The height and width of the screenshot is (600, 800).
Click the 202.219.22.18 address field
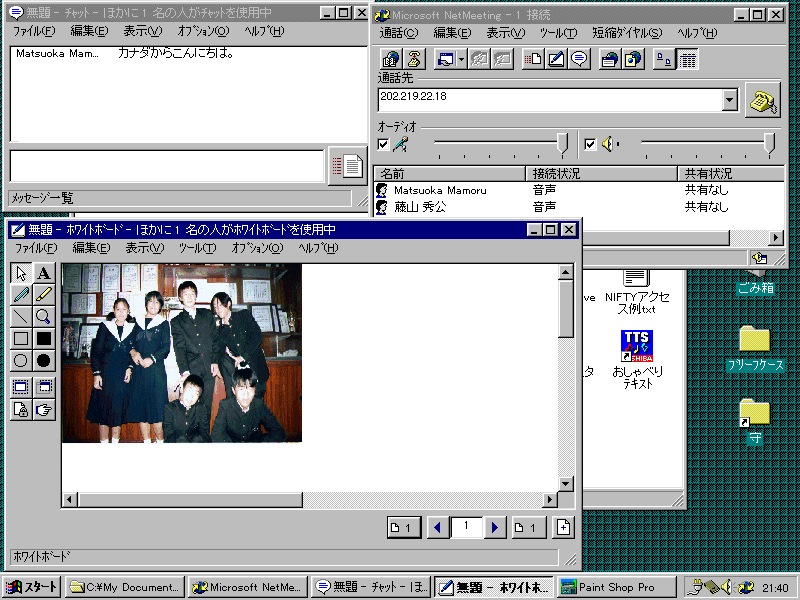550,100
